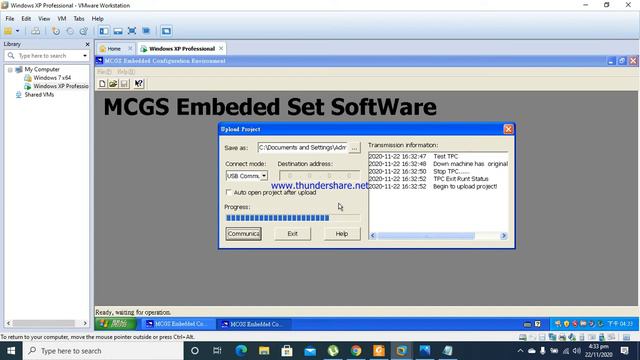Open the library search dropdown arrow
Screen dimensions: 640x360
coord(85,56)
